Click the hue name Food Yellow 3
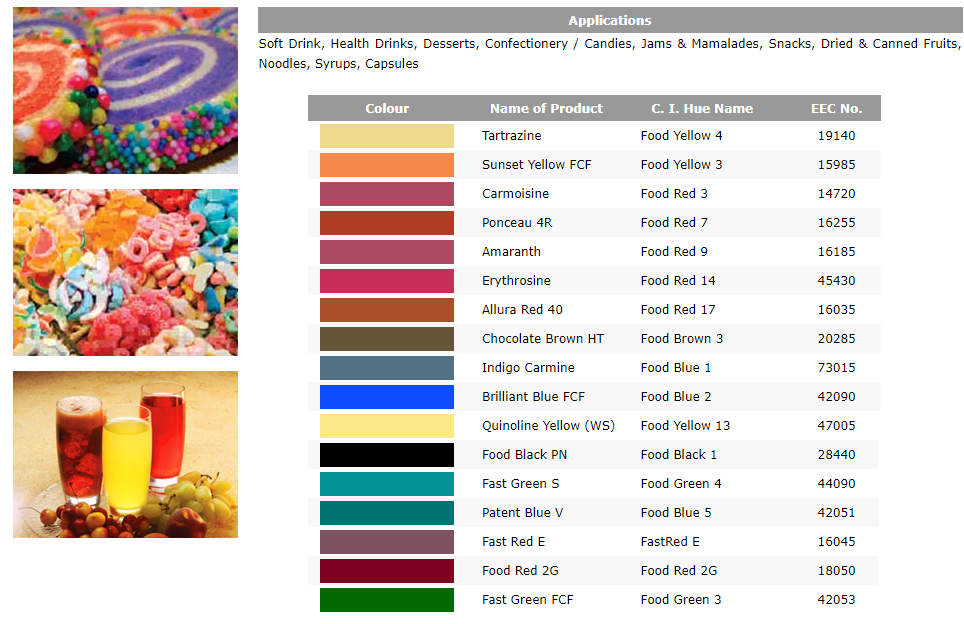 tap(681, 165)
